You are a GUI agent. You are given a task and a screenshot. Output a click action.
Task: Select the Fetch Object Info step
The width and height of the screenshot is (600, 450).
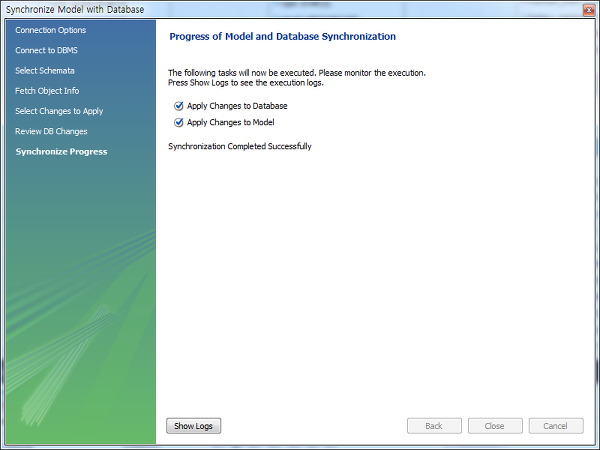point(47,91)
